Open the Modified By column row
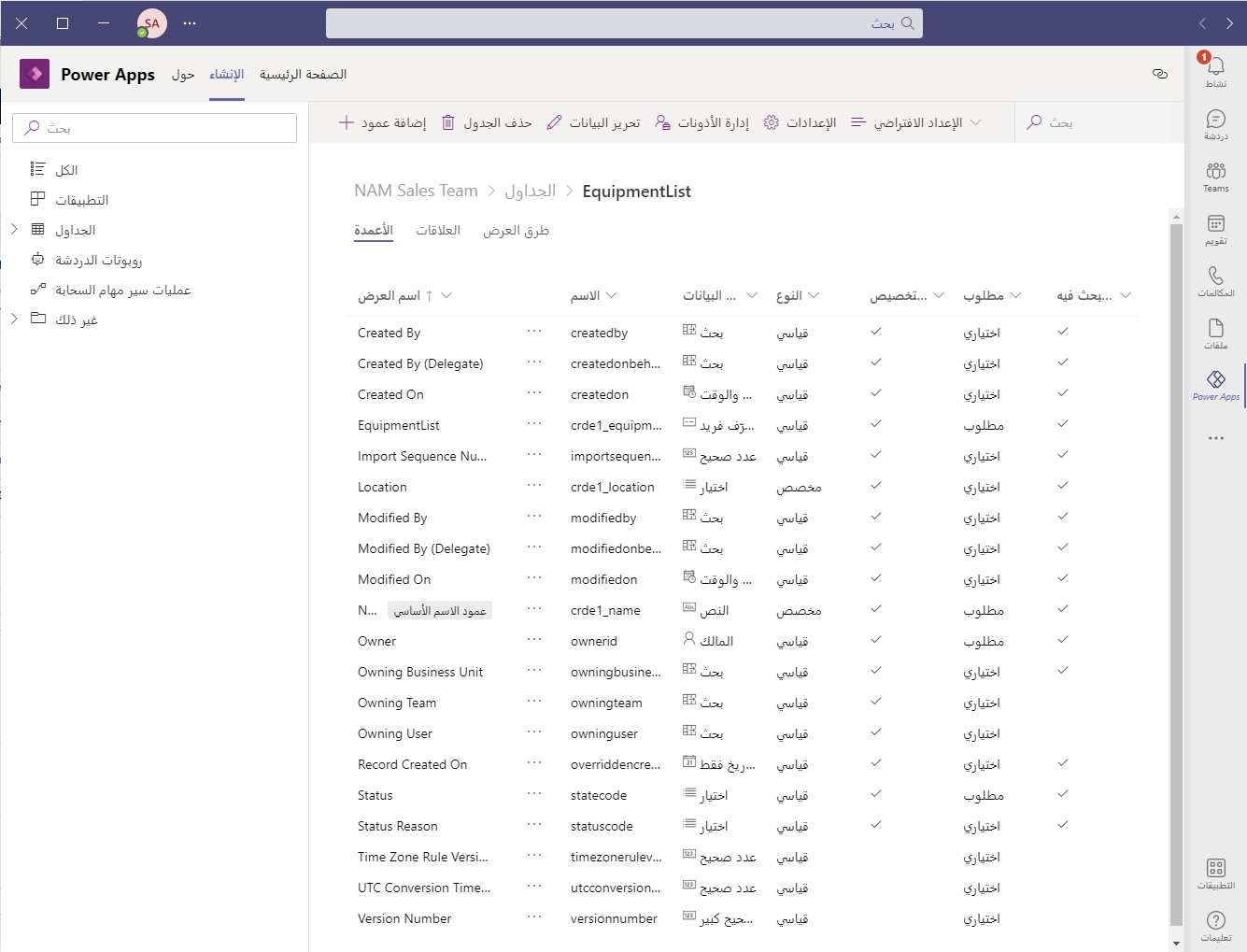The image size is (1247, 952). [743, 518]
